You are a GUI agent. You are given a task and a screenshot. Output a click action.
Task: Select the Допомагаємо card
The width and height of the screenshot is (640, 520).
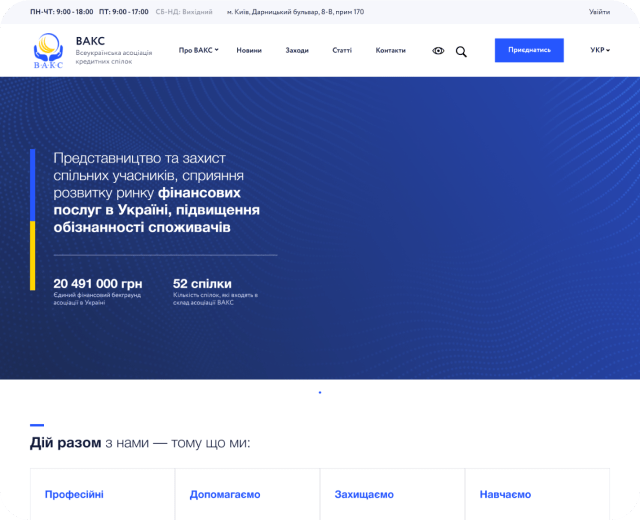[247, 494]
